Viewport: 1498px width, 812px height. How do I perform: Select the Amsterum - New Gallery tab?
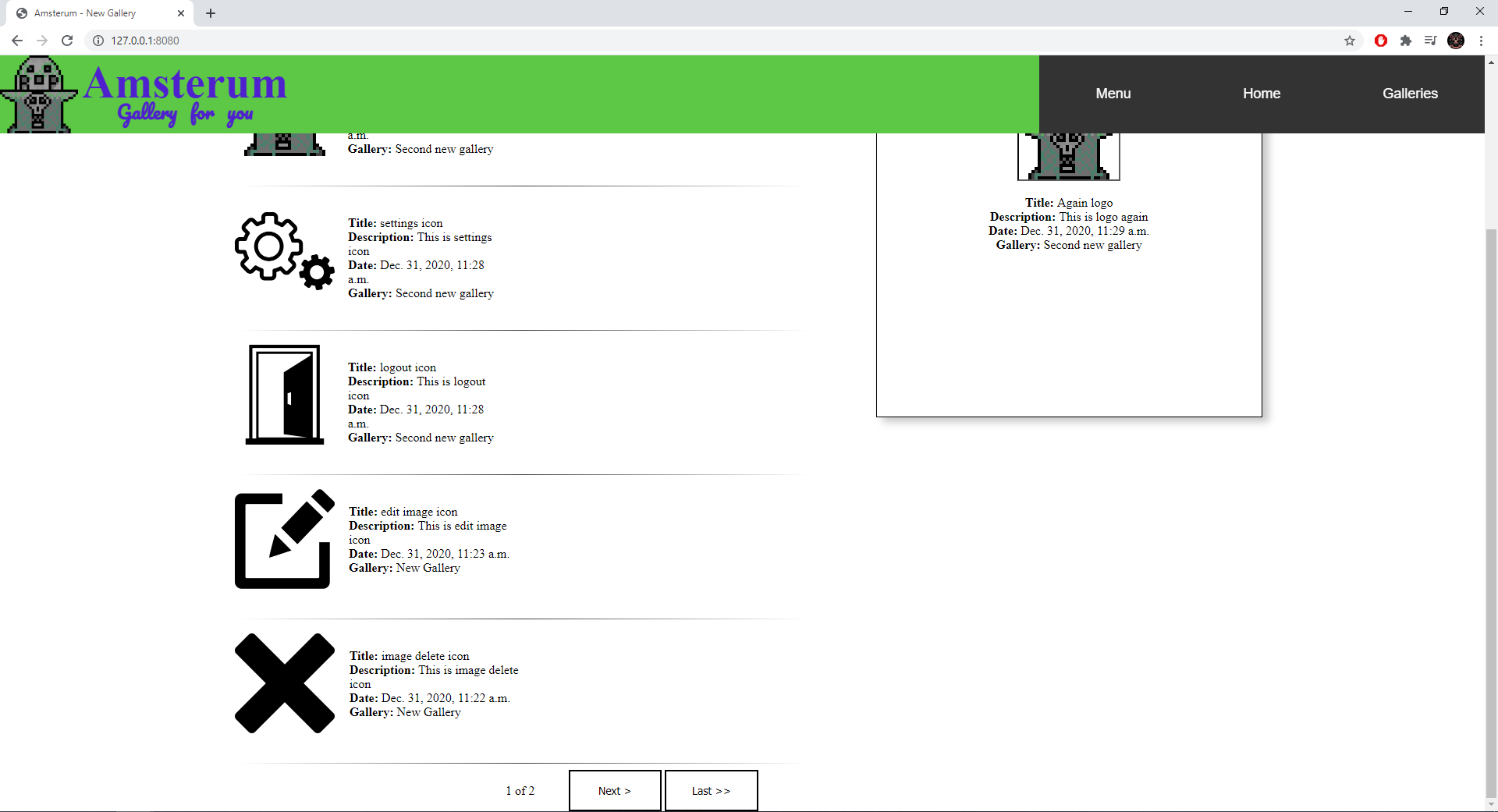[100, 13]
